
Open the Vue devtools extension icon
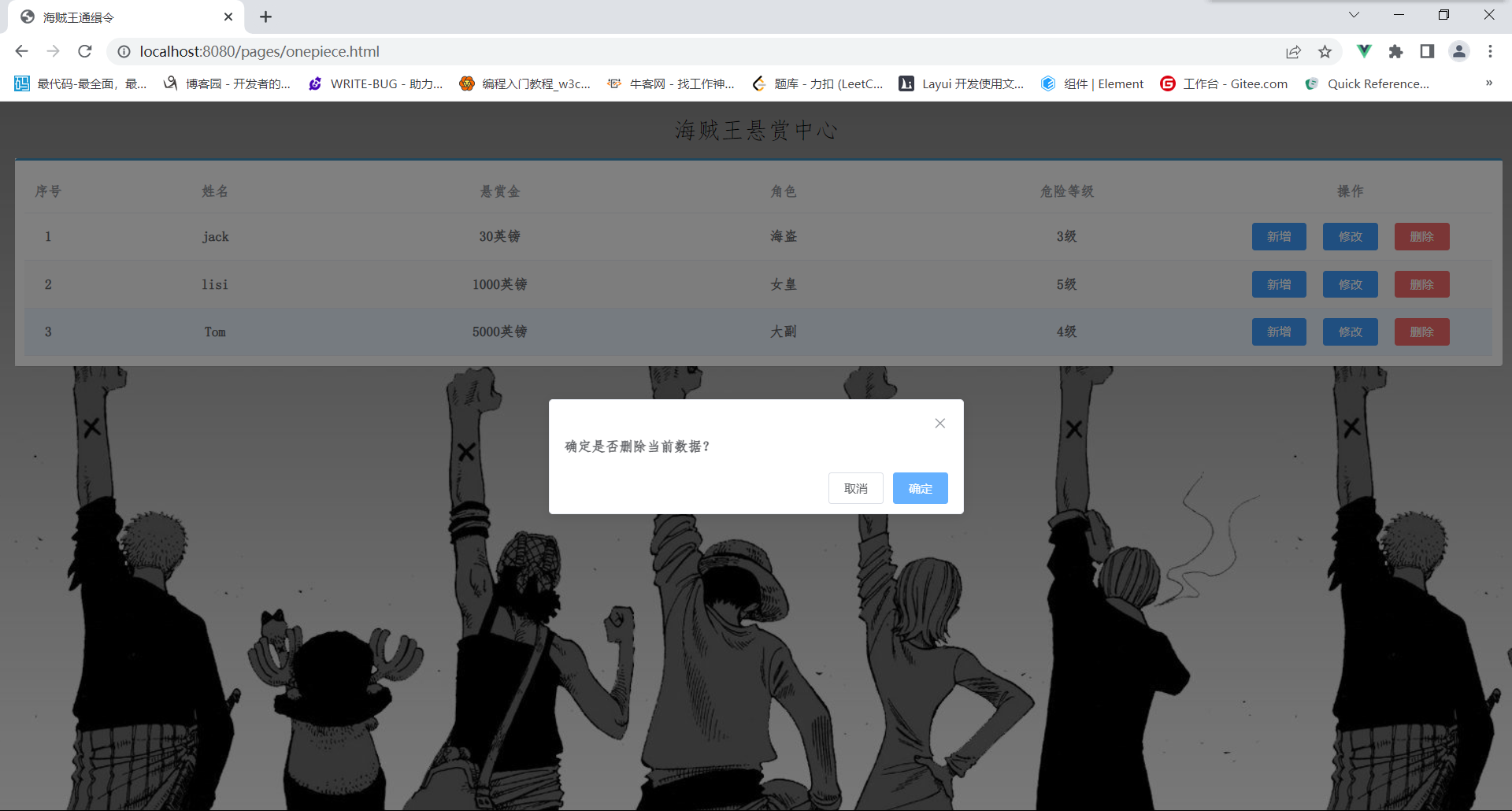click(x=1364, y=51)
